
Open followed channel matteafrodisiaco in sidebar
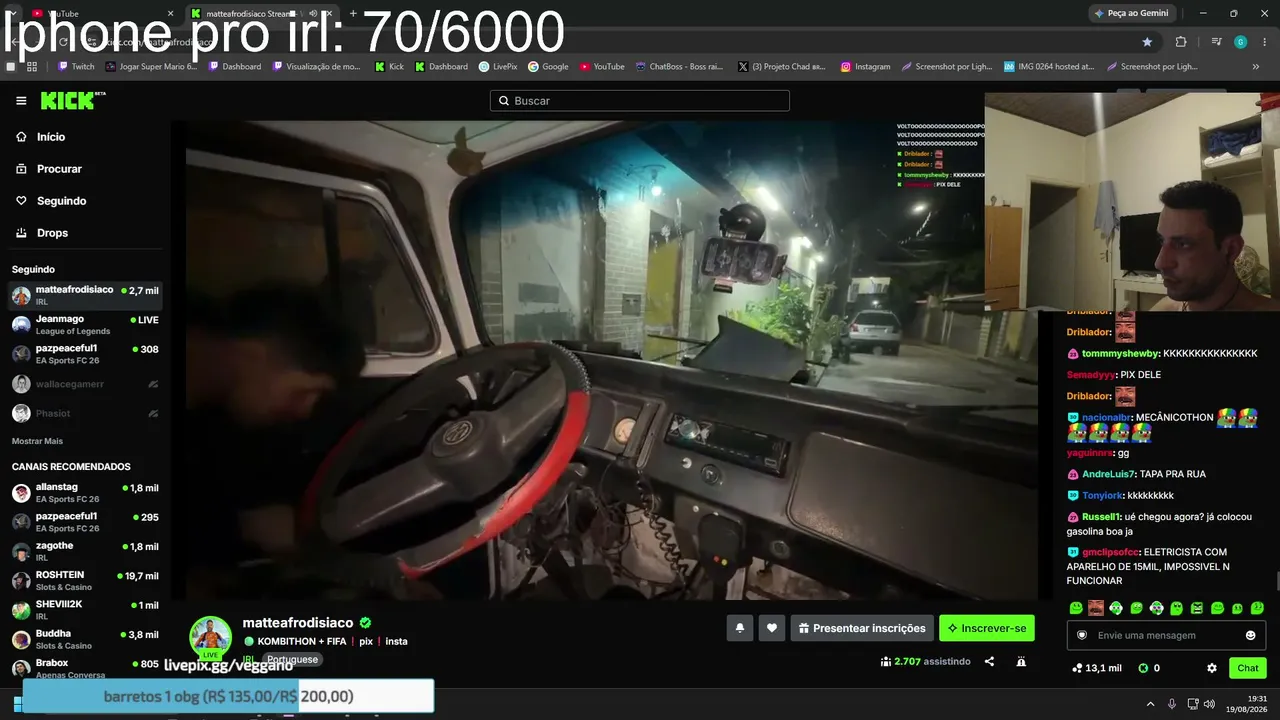coord(85,295)
